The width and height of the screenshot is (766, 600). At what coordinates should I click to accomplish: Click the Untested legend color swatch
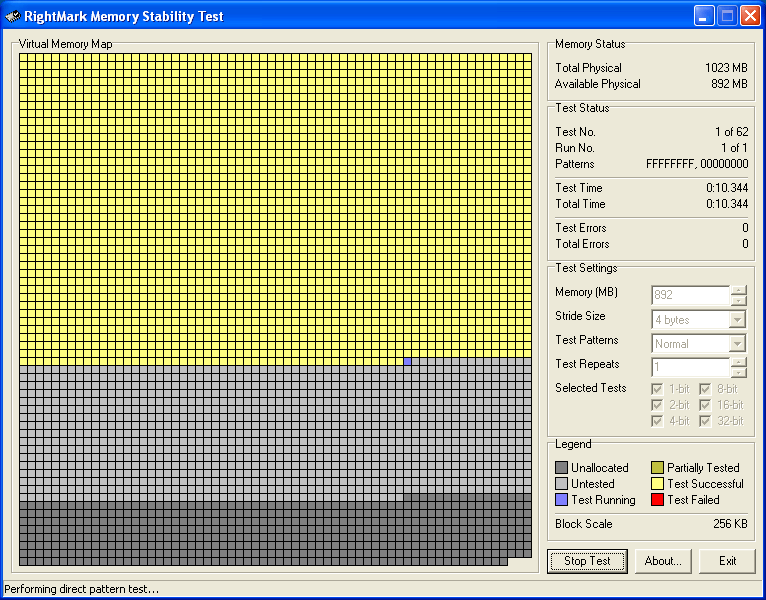click(561, 484)
